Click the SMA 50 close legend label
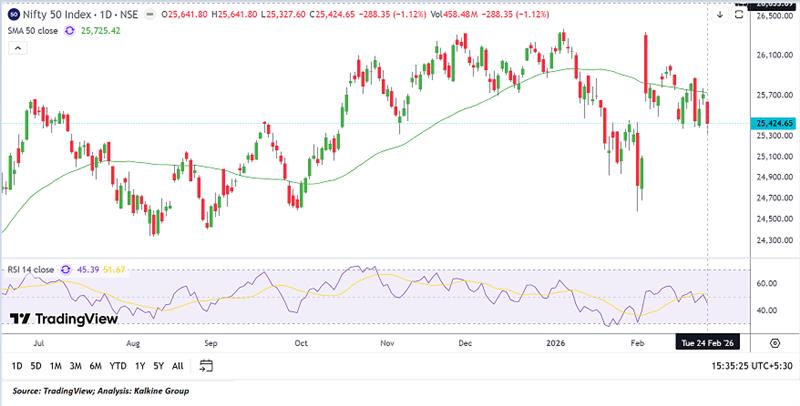The image size is (800, 406). pyautogui.click(x=32, y=31)
